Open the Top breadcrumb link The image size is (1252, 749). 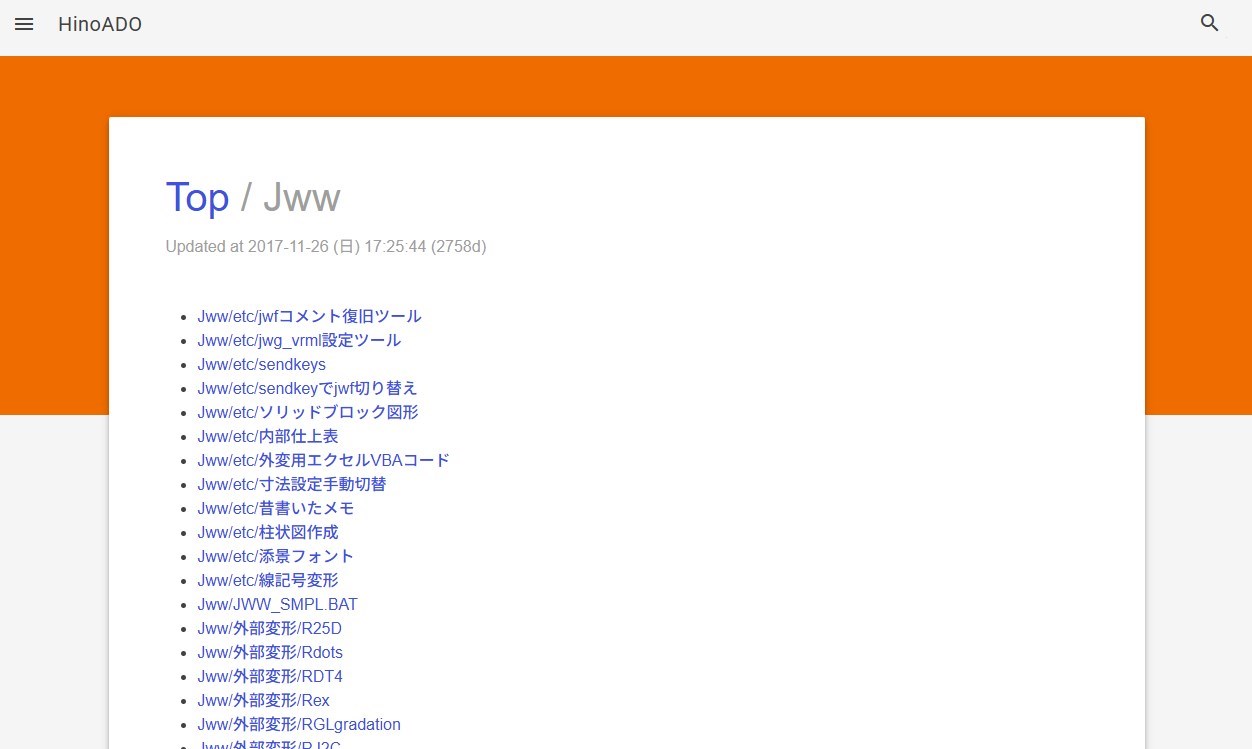click(x=197, y=197)
